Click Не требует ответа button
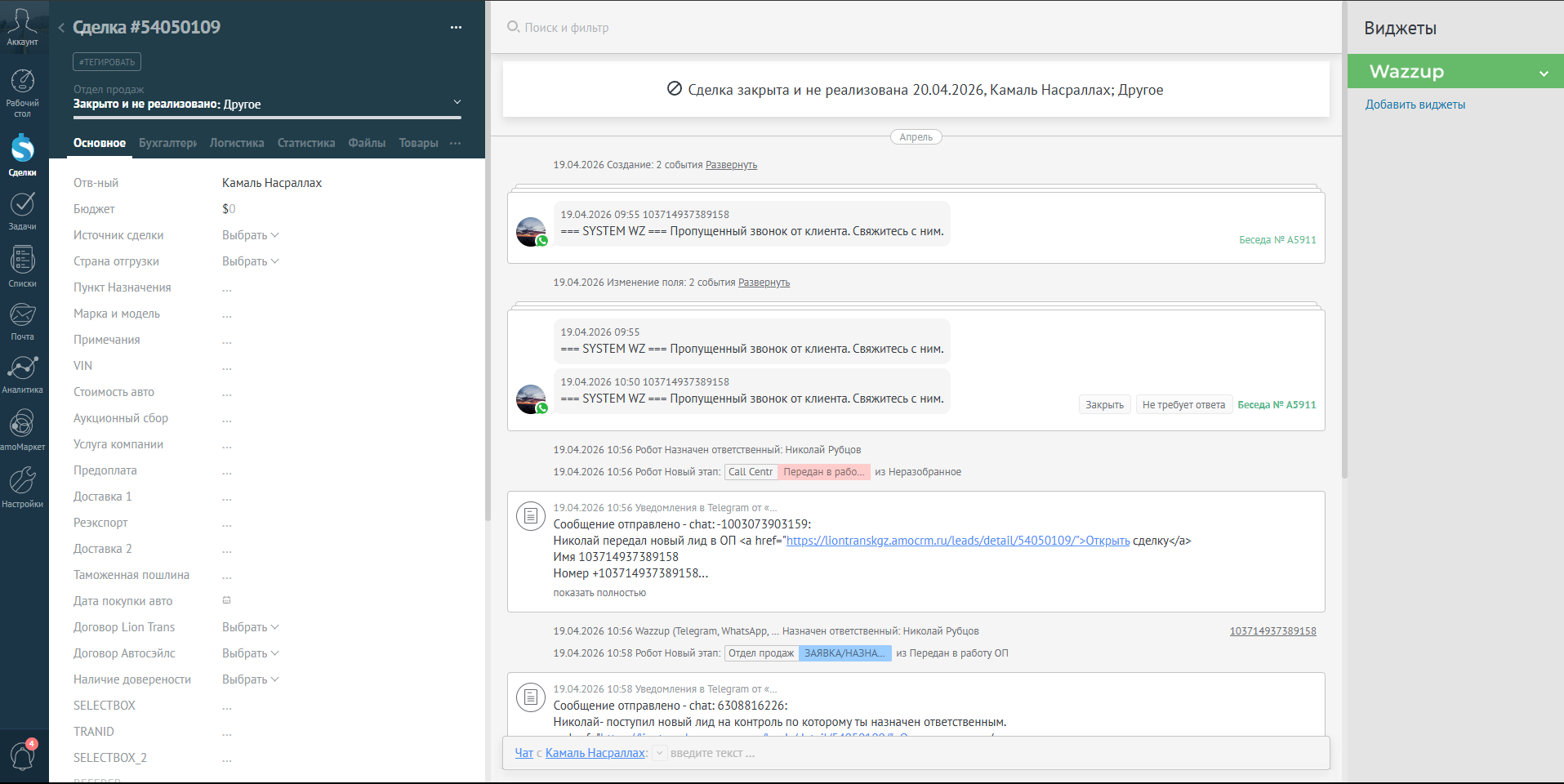 [1183, 405]
